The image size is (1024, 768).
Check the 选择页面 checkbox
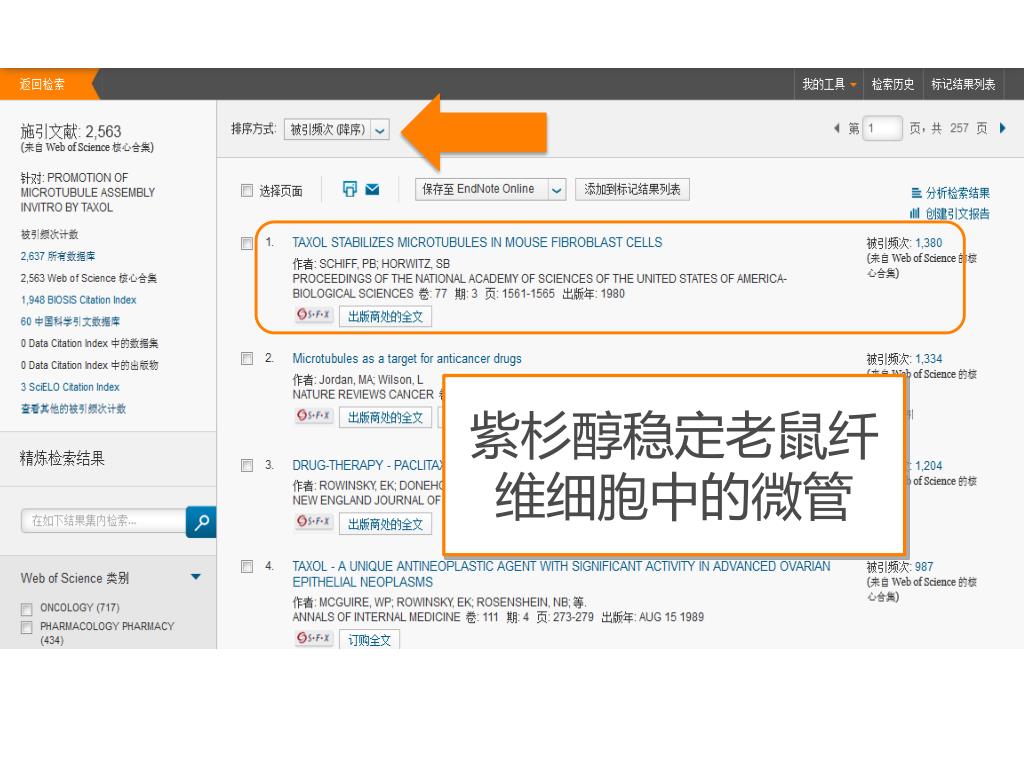click(x=247, y=191)
